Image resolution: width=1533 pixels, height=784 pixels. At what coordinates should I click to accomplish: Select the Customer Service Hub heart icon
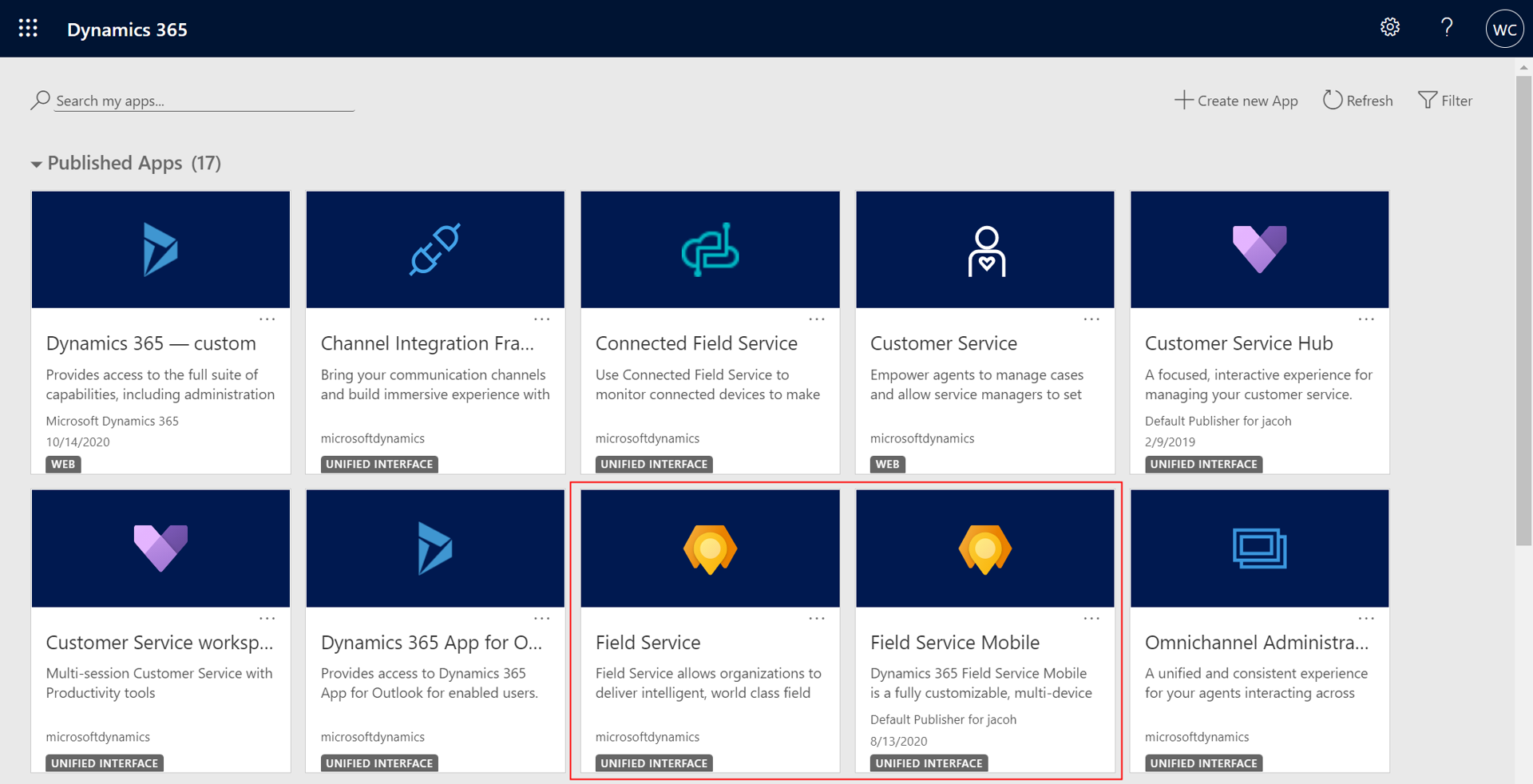pyautogui.click(x=1259, y=249)
